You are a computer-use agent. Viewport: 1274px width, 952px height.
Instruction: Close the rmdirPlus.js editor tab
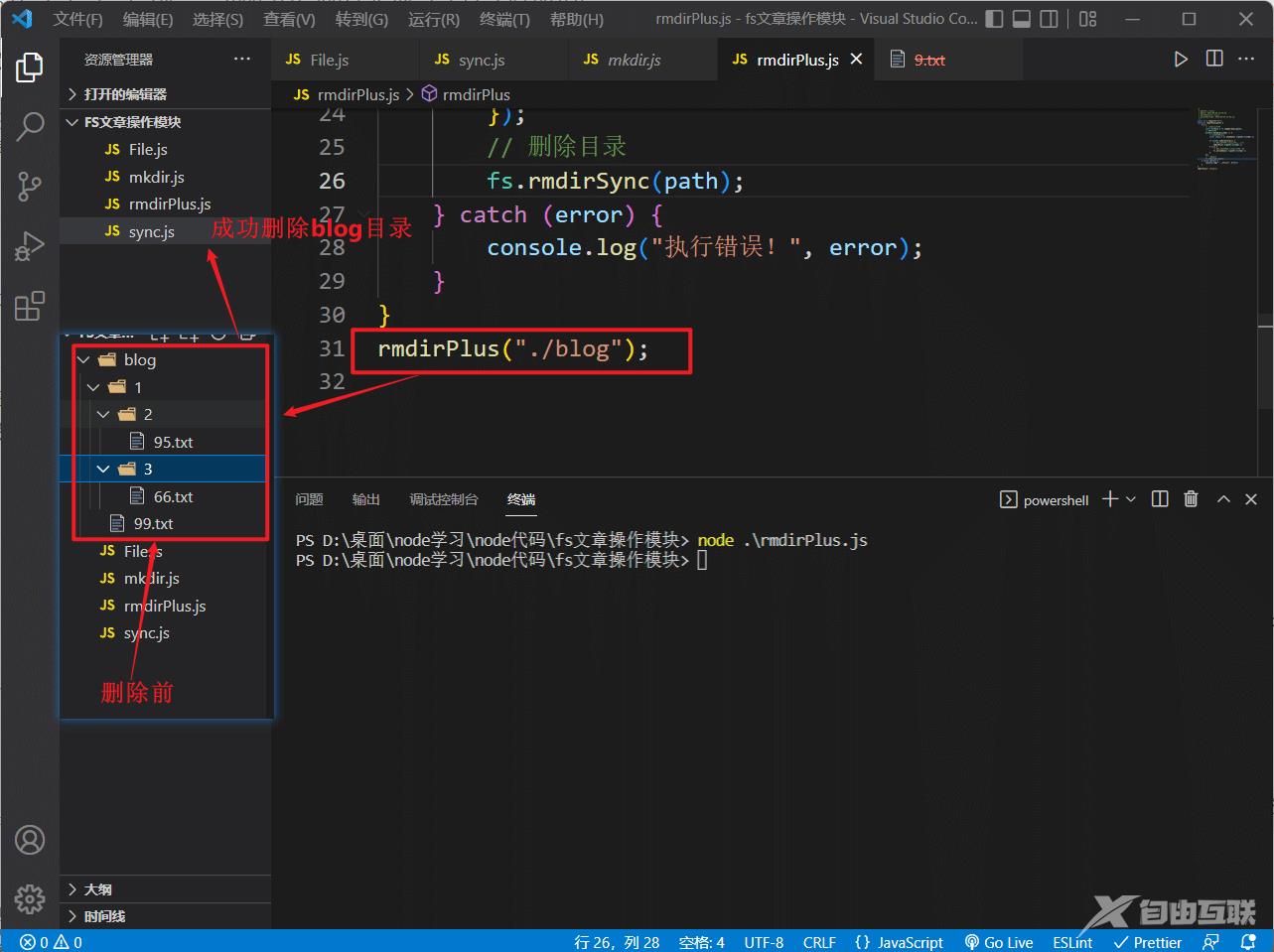[856, 60]
